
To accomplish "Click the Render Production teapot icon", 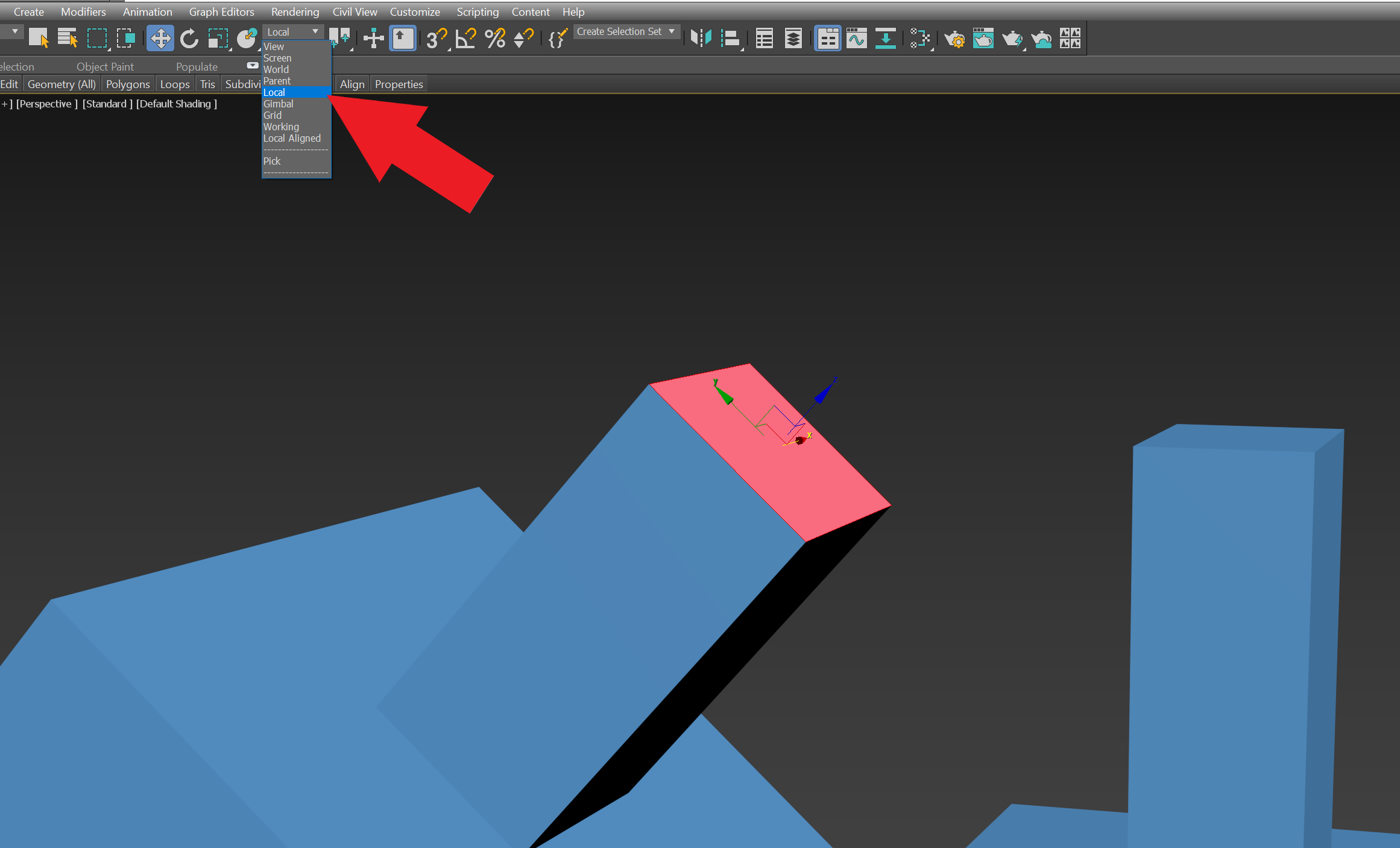I will point(1012,39).
